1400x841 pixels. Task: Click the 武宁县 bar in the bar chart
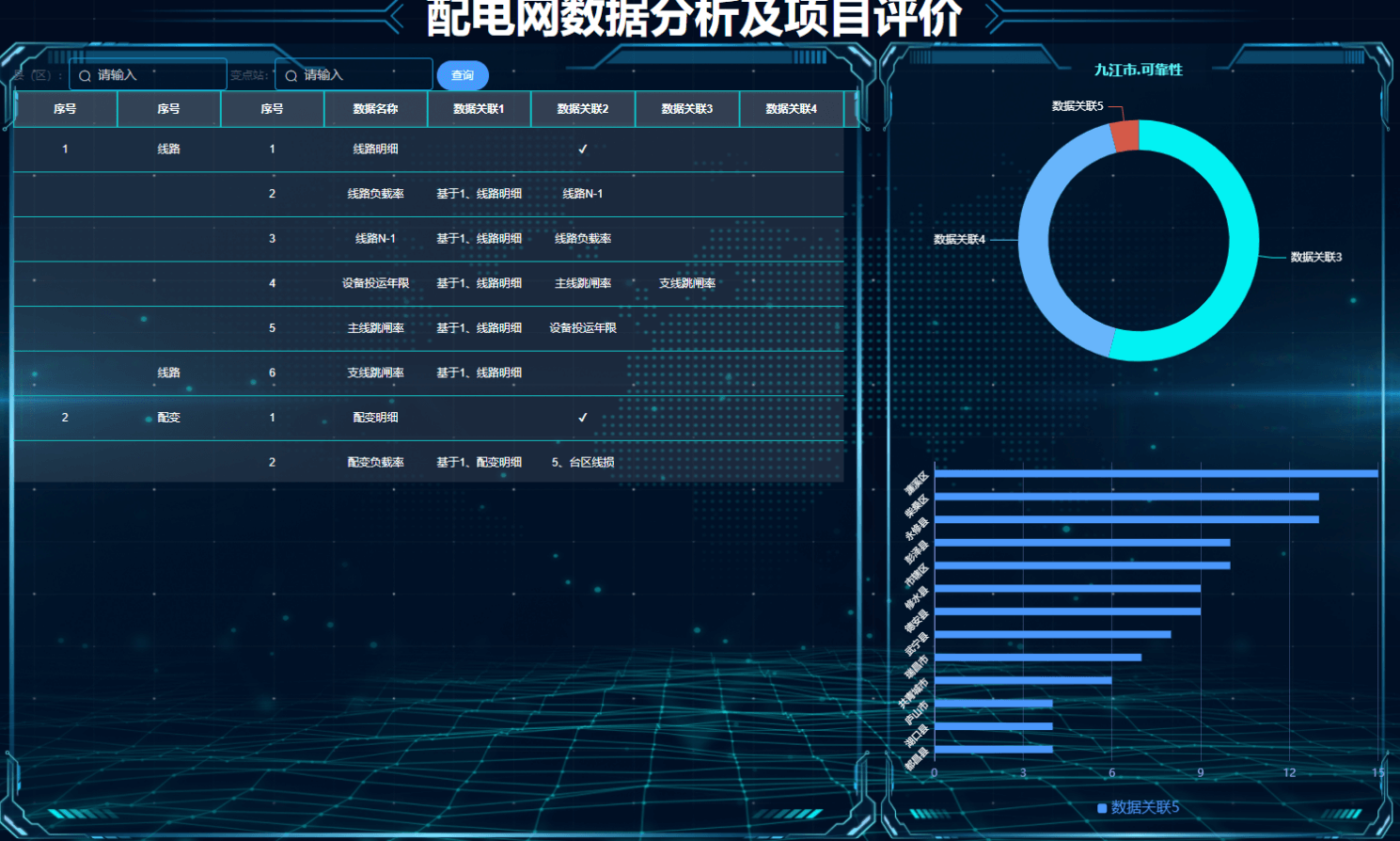(x=1053, y=635)
